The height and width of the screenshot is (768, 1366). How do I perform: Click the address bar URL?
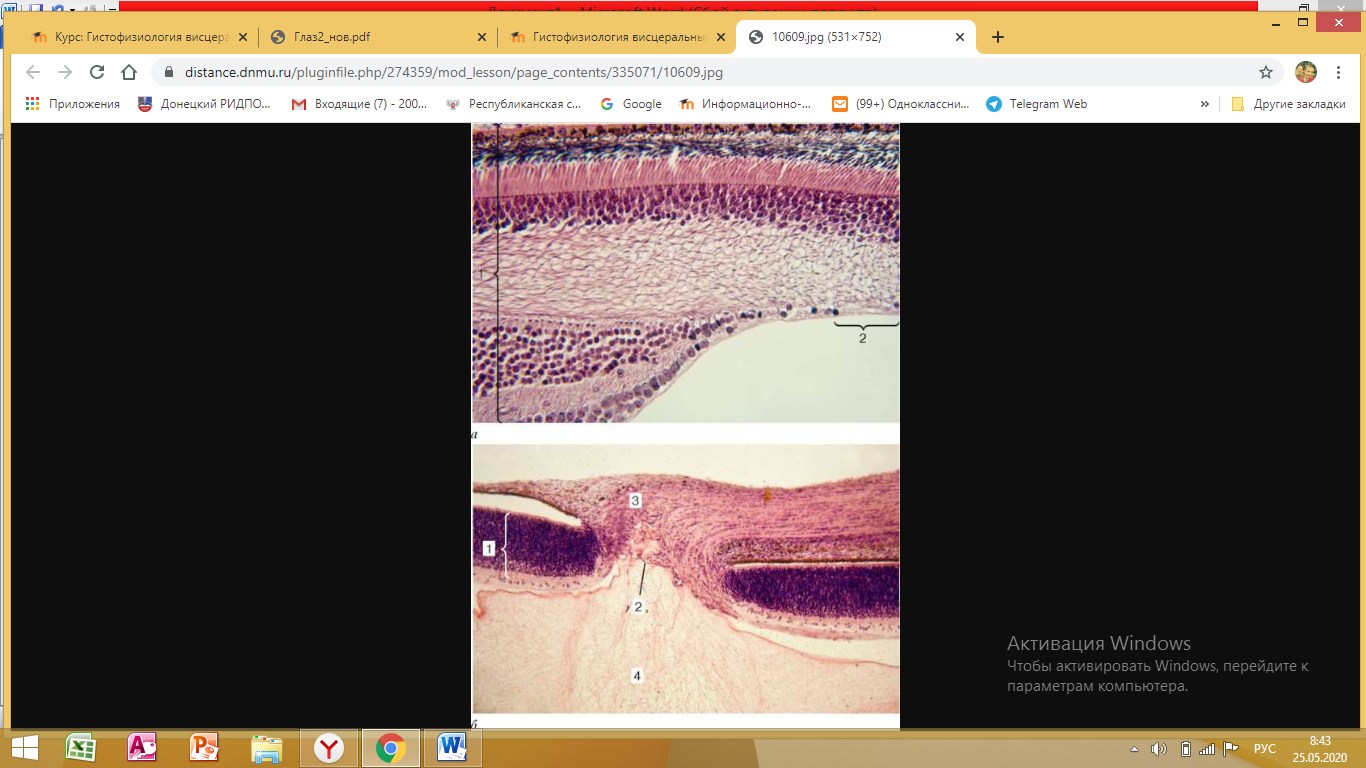(x=453, y=72)
